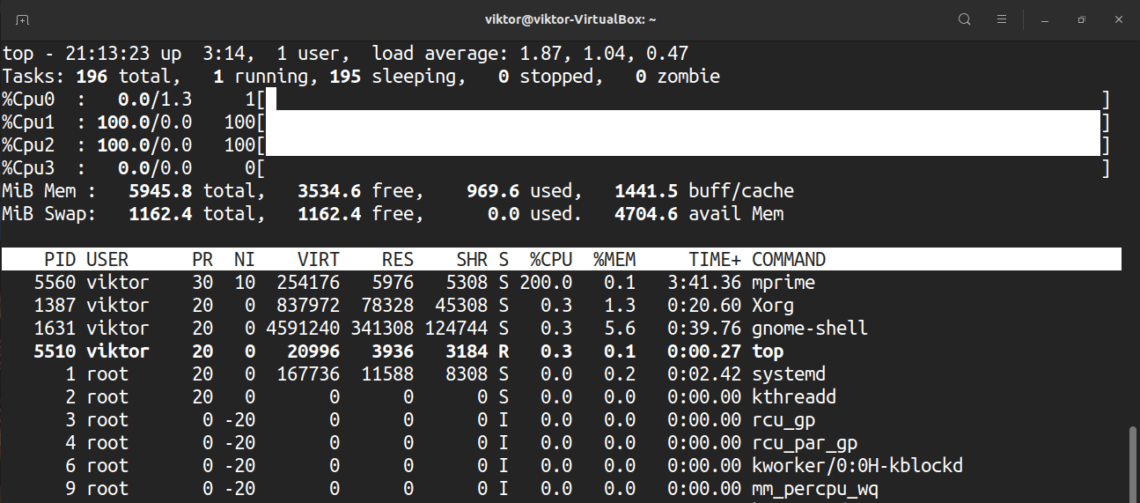The image size is (1140, 503).
Task: Click the NI value 10 for mprime
Action: pos(244,282)
